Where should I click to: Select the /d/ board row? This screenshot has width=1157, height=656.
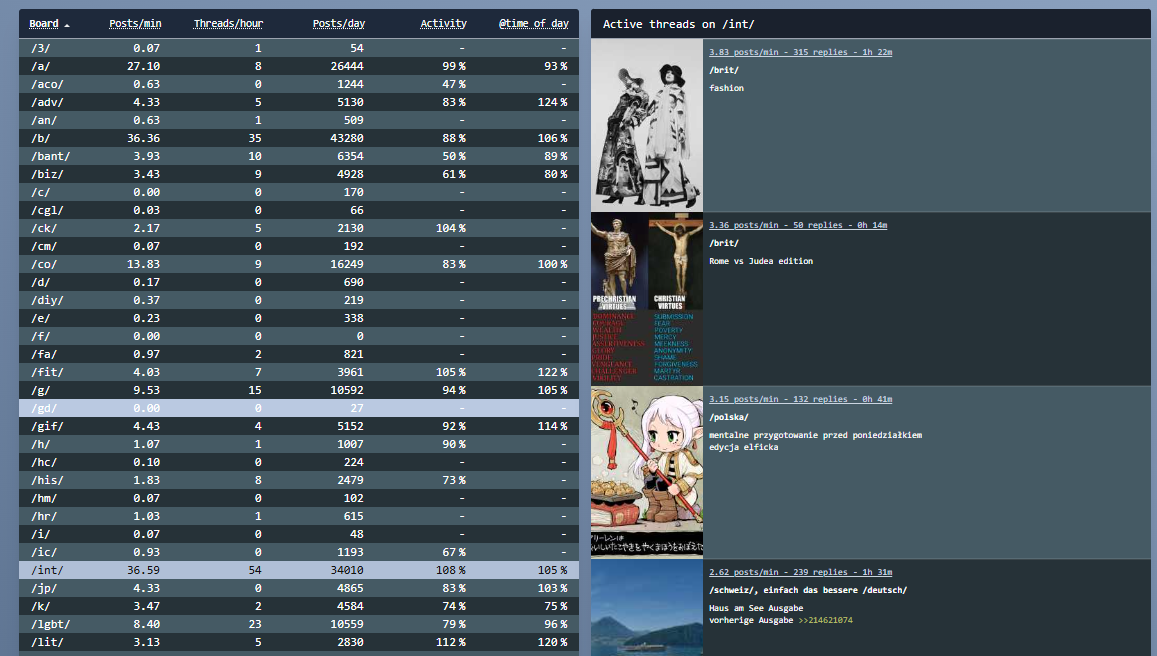pyautogui.click(x=299, y=282)
